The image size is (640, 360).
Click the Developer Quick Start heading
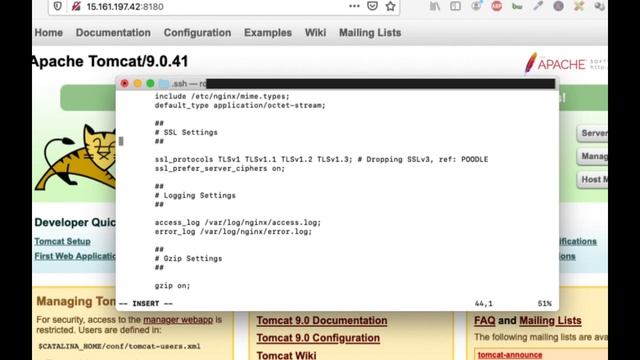point(75,222)
